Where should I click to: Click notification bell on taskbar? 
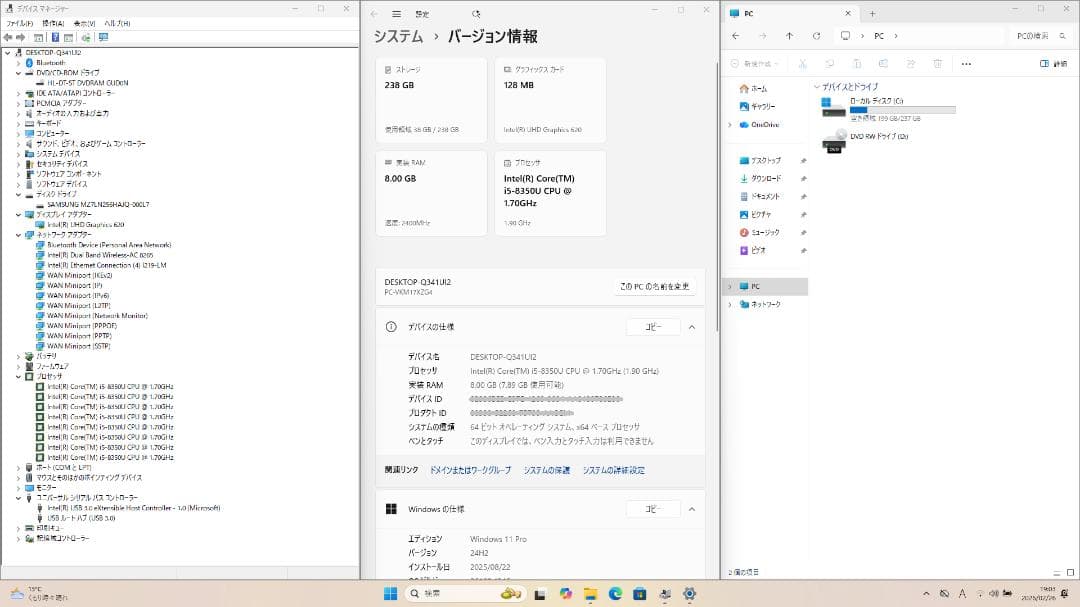pos(1065,593)
